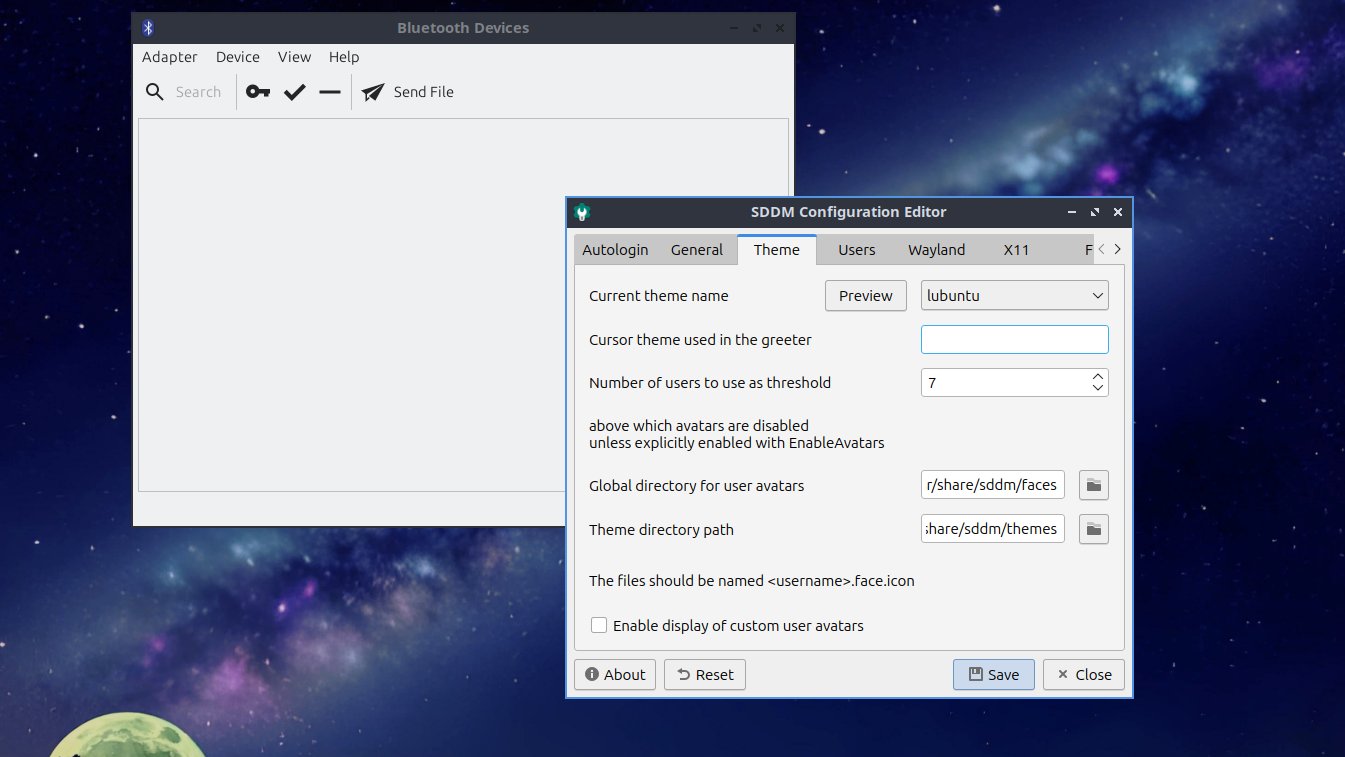Click the Pair key icon
Viewport: 1345px width, 757px height.
[x=258, y=92]
